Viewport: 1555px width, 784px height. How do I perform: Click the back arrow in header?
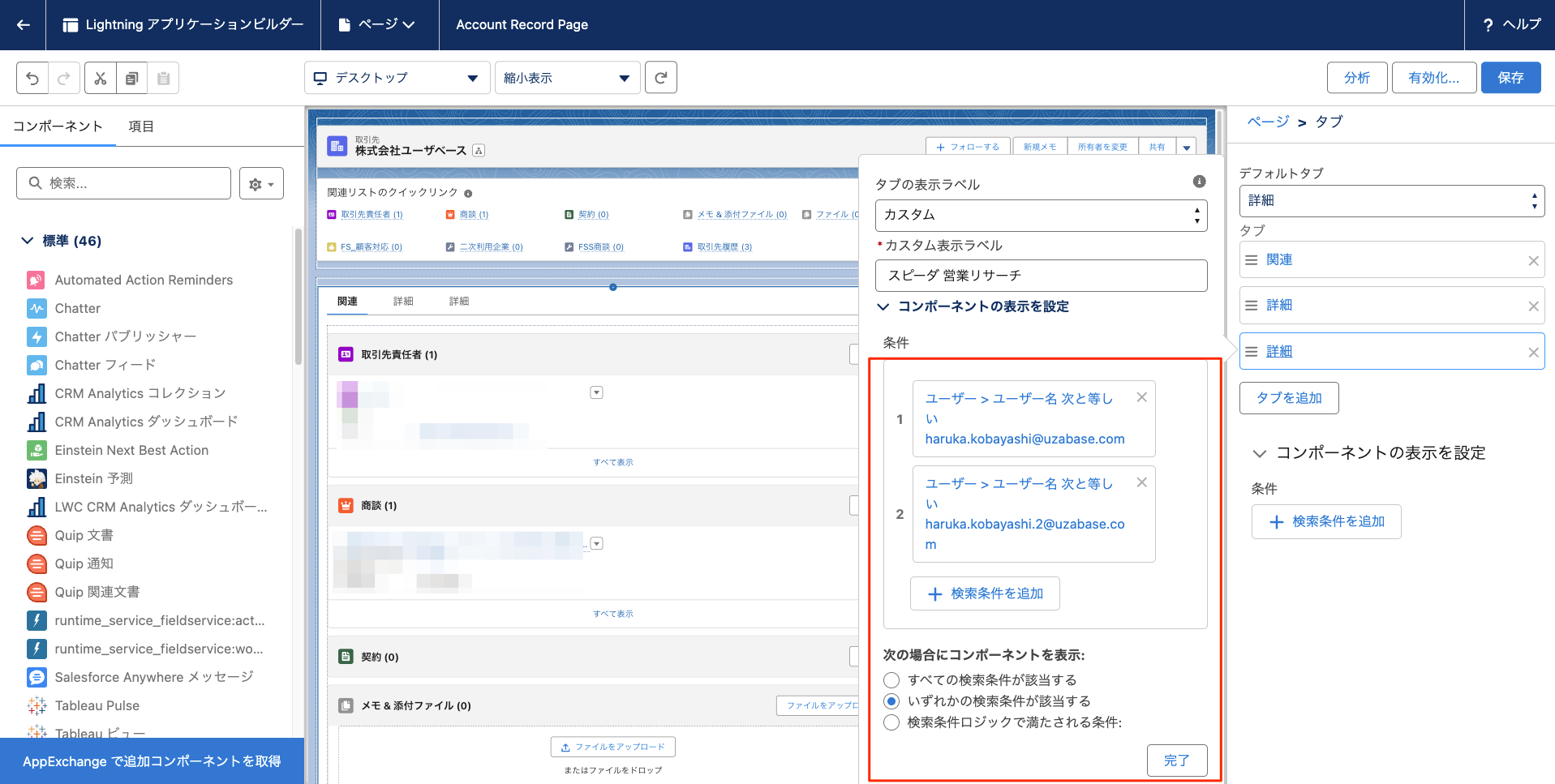[x=23, y=24]
